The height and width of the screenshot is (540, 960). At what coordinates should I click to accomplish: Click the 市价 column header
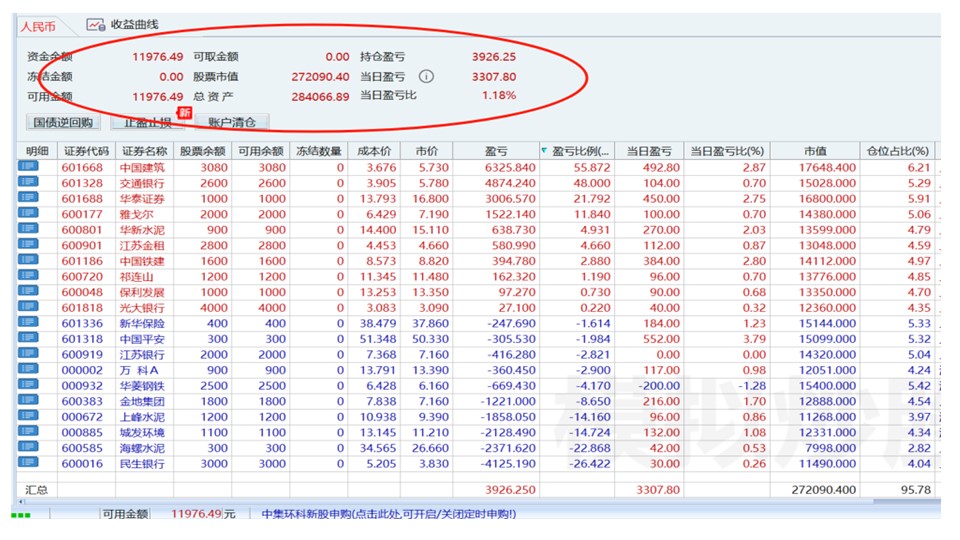coord(427,151)
